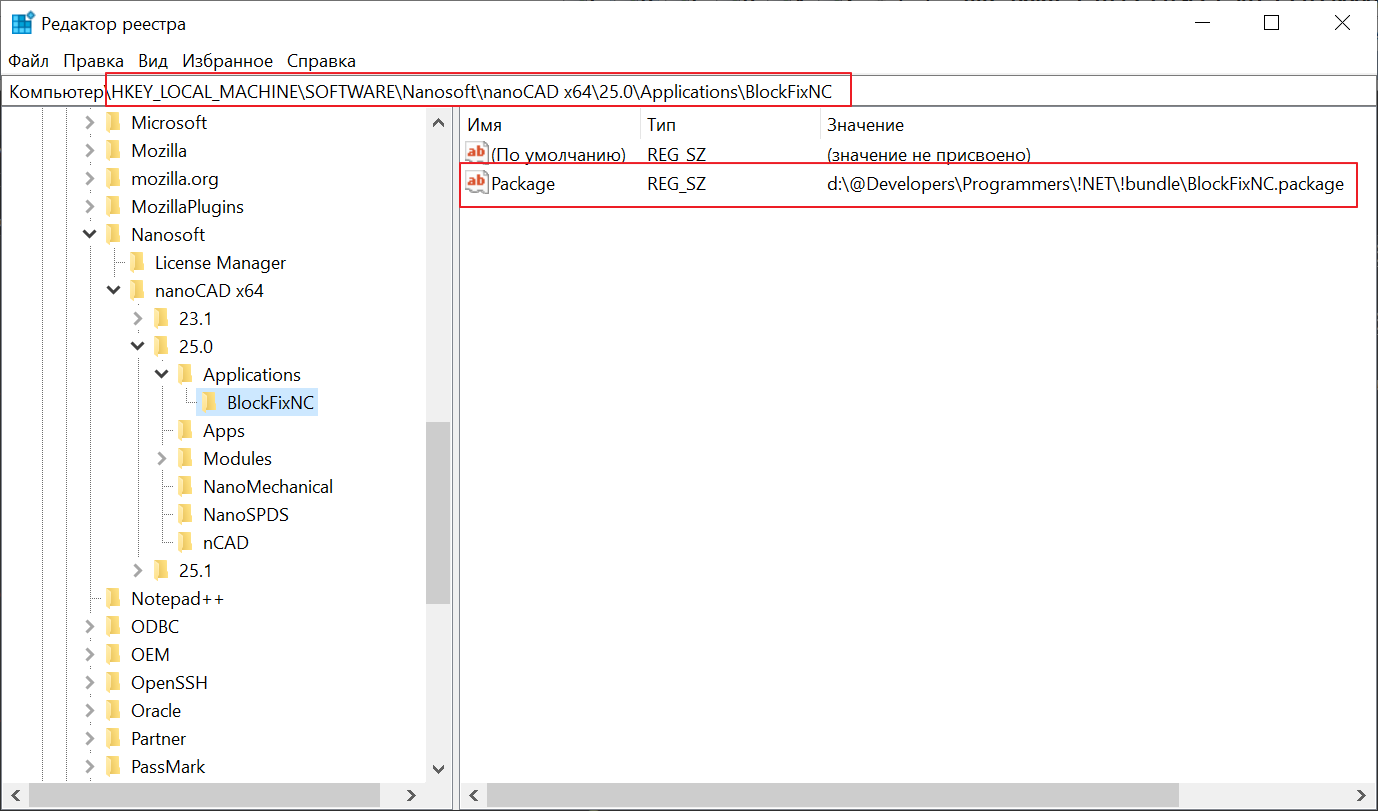This screenshot has height=811, width=1378.
Task: Expand the Partner key
Action: point(89,739)
